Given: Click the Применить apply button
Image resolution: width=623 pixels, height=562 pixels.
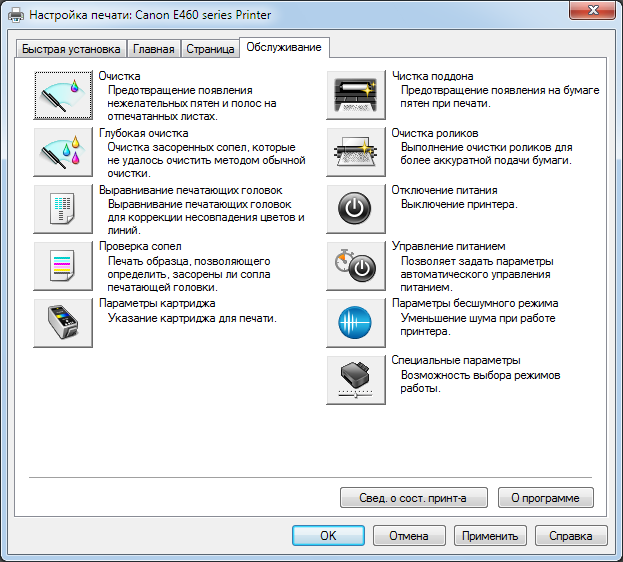Looking at the screenshot, I should [x=490, y=535].
